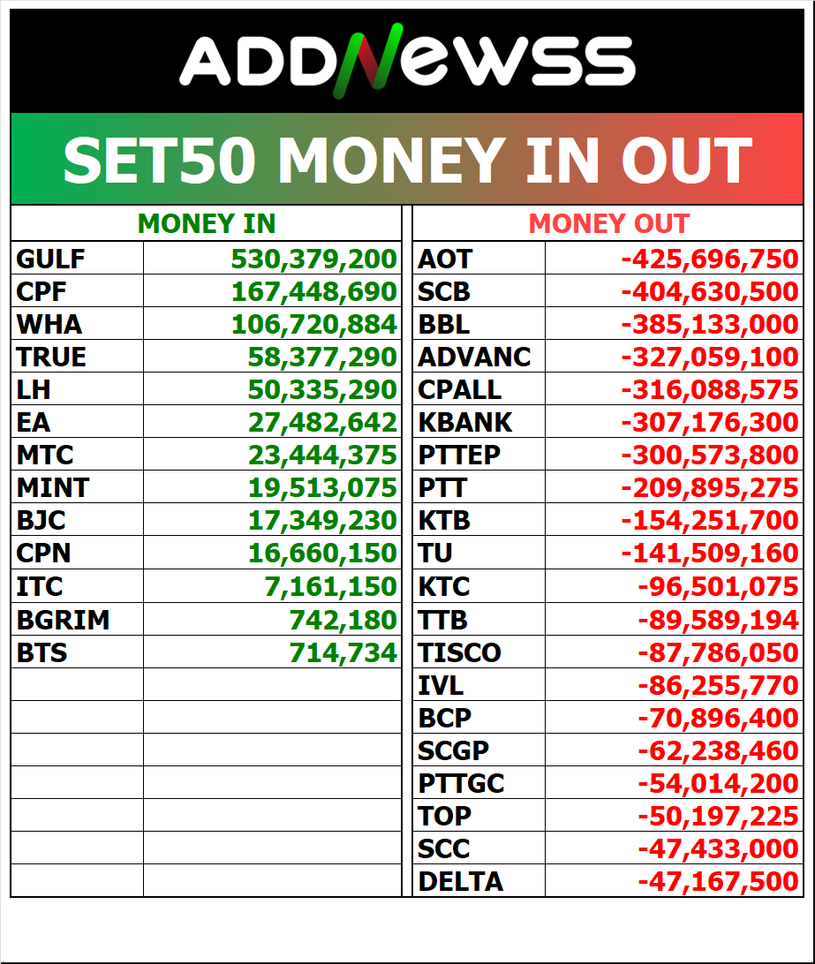
Task: Select the BGRIM ticker cell
Action: click(x=62, y=620)
